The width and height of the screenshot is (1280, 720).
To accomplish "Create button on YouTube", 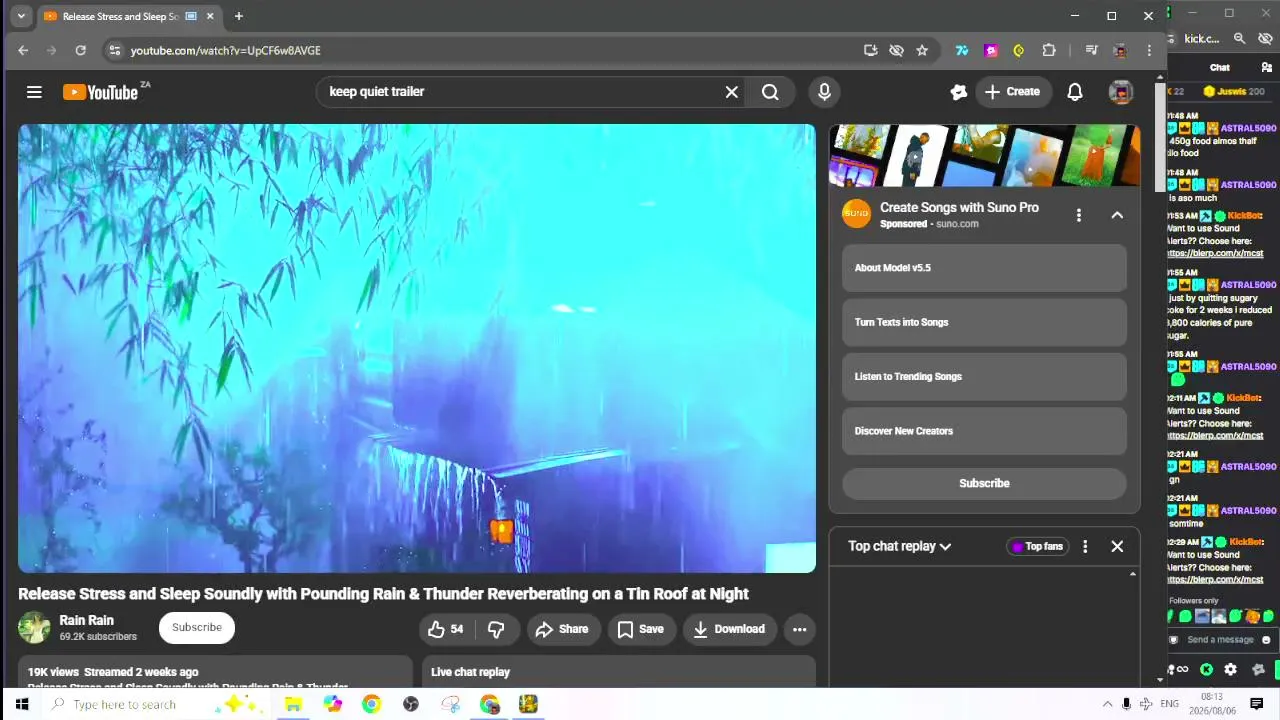I will [1013, 92].
